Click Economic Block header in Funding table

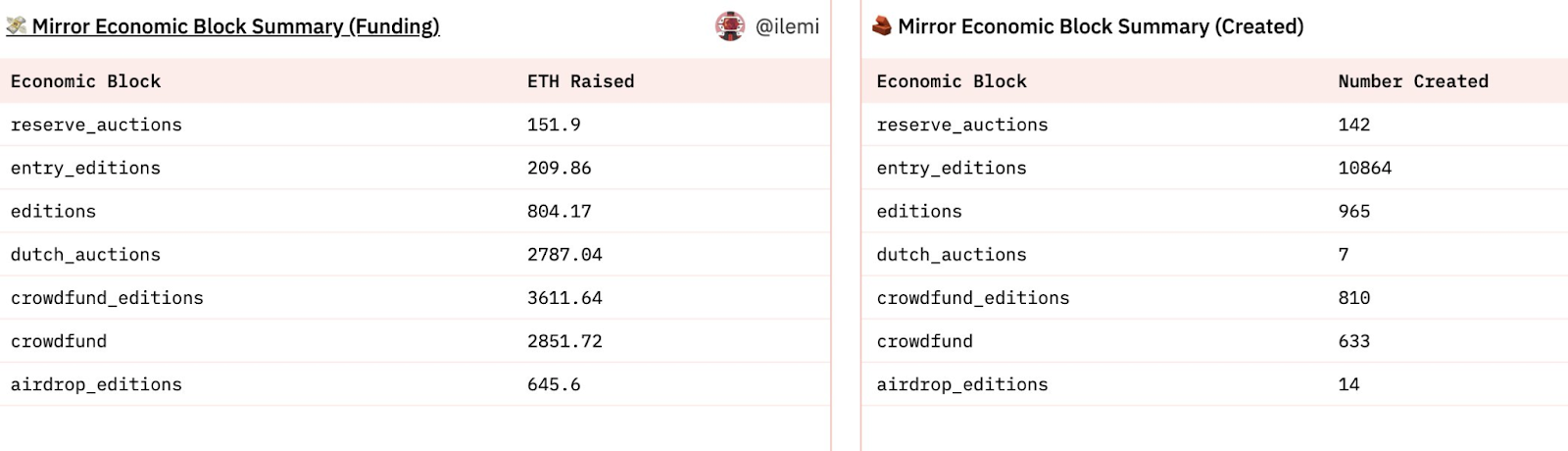coord(85,81)
